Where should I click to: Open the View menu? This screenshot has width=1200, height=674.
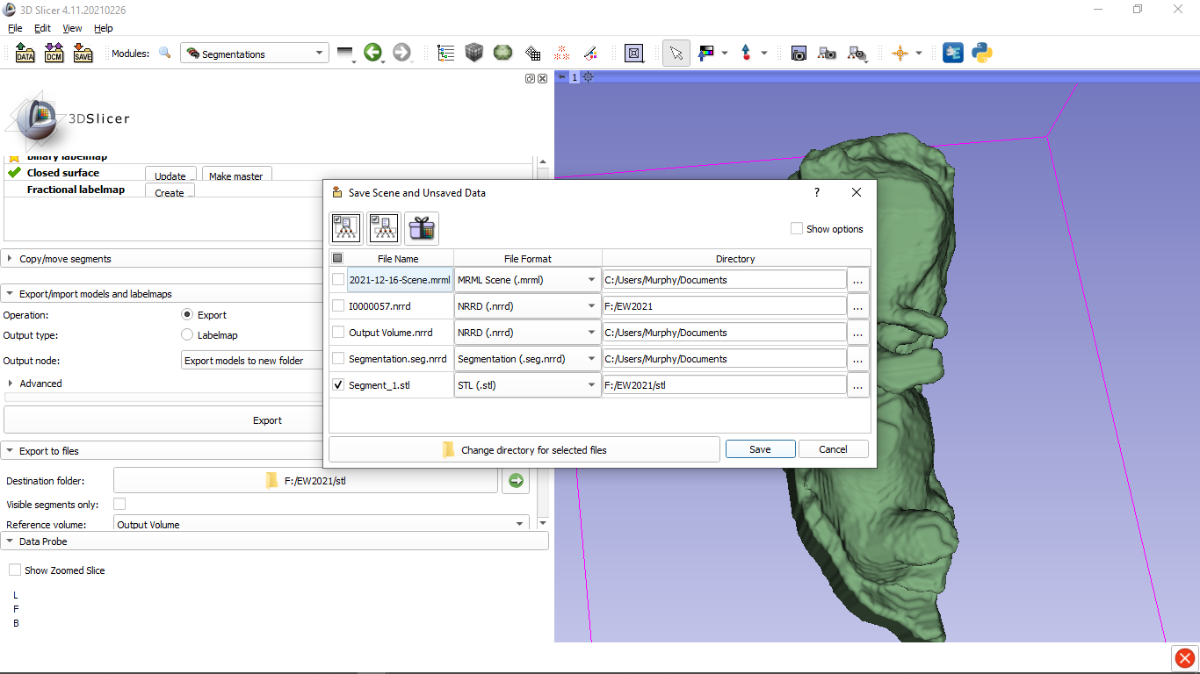pos(71,28)
